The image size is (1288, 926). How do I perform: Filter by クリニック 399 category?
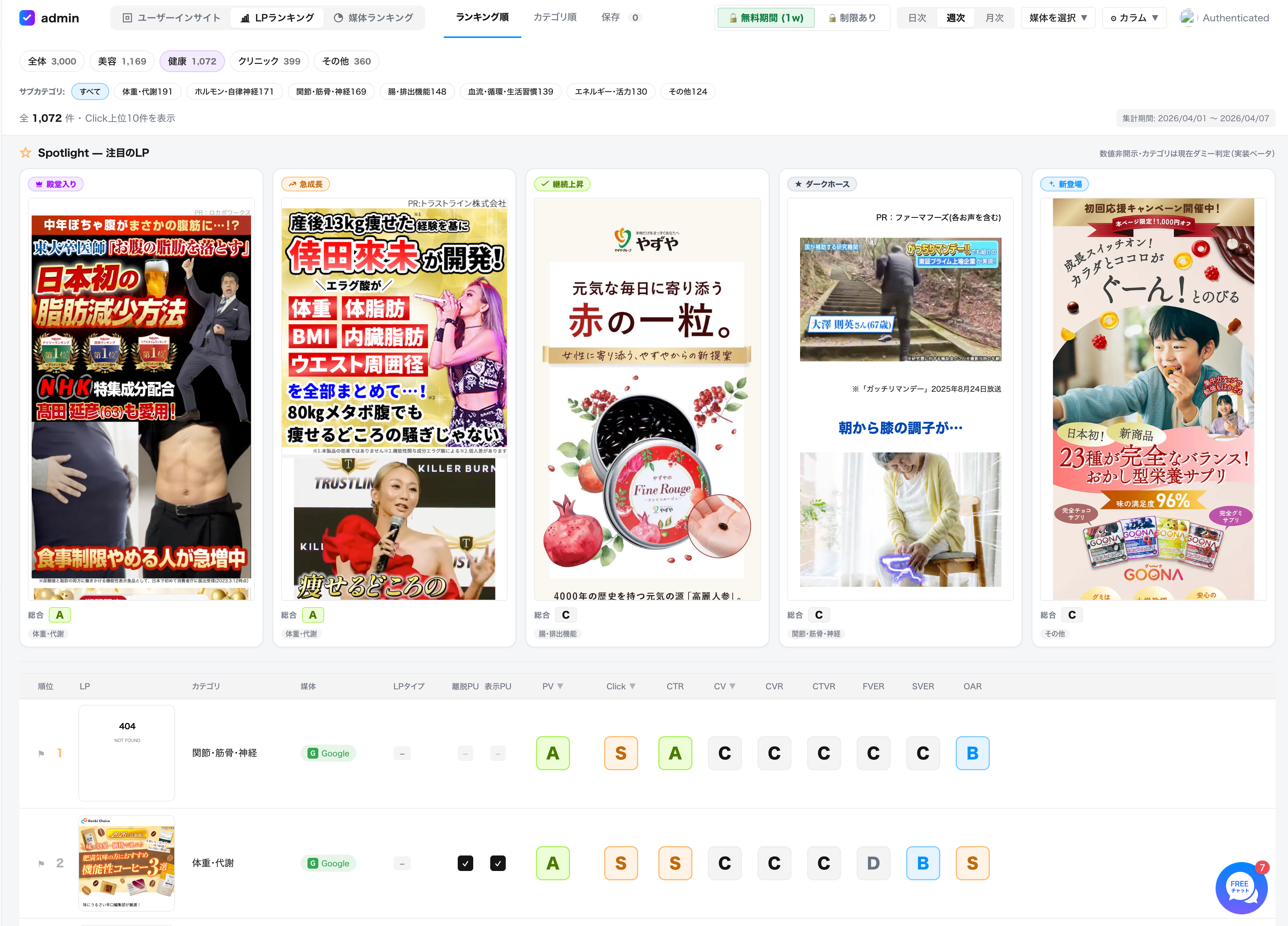269,61
